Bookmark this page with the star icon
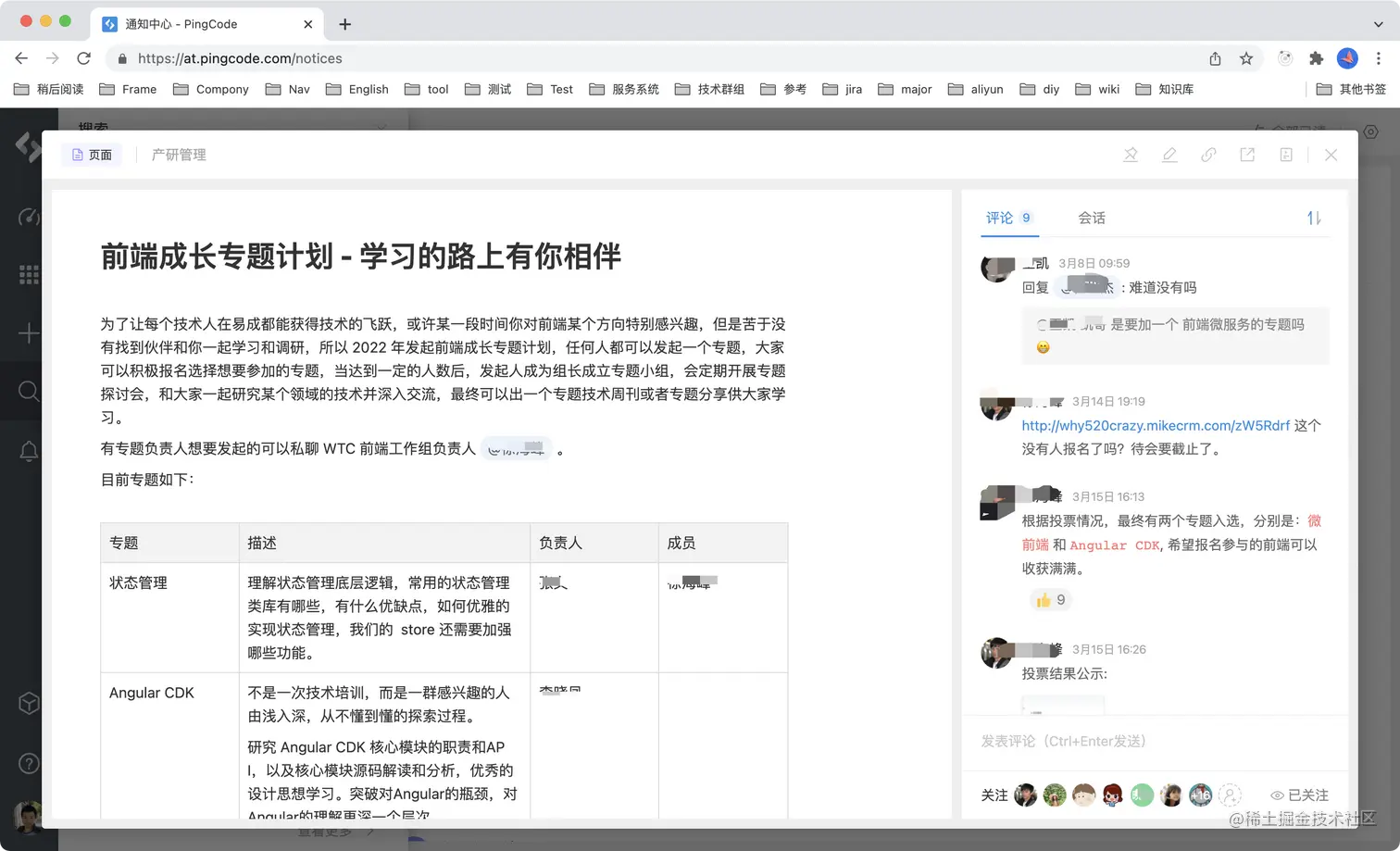 1246,58
